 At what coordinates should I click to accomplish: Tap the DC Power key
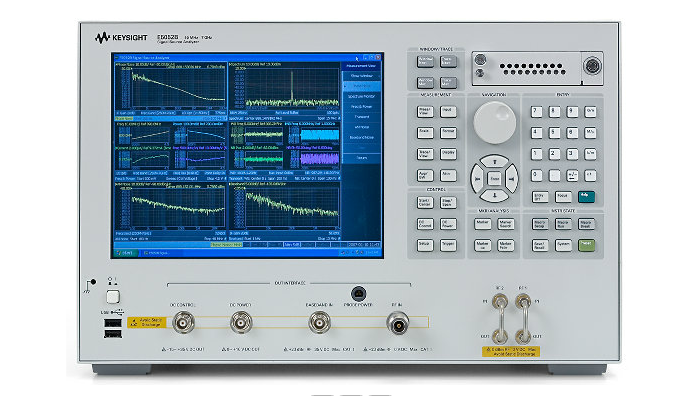pyautogui.click(x=448, y=224)
